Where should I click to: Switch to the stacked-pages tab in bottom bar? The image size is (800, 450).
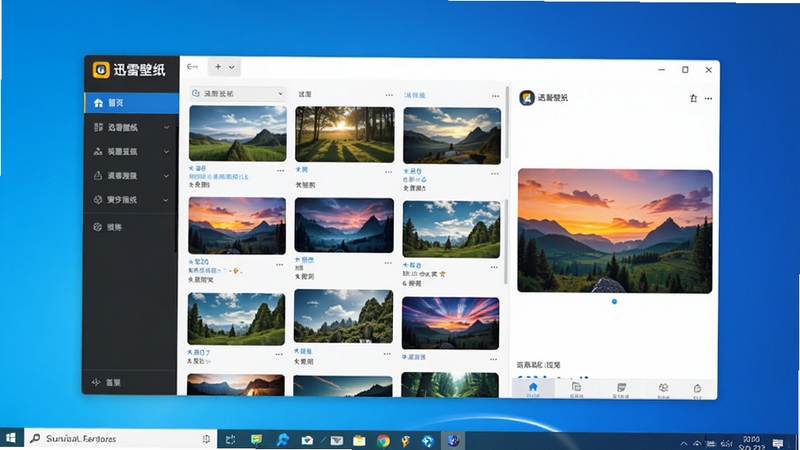[x=577, y=389]
